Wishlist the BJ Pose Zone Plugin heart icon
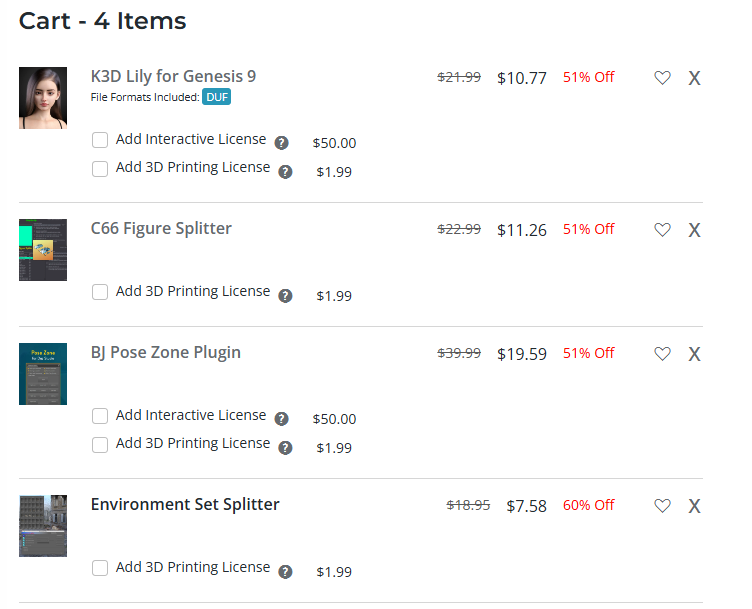This screenshot has width=752, height=609. (662, 354)
